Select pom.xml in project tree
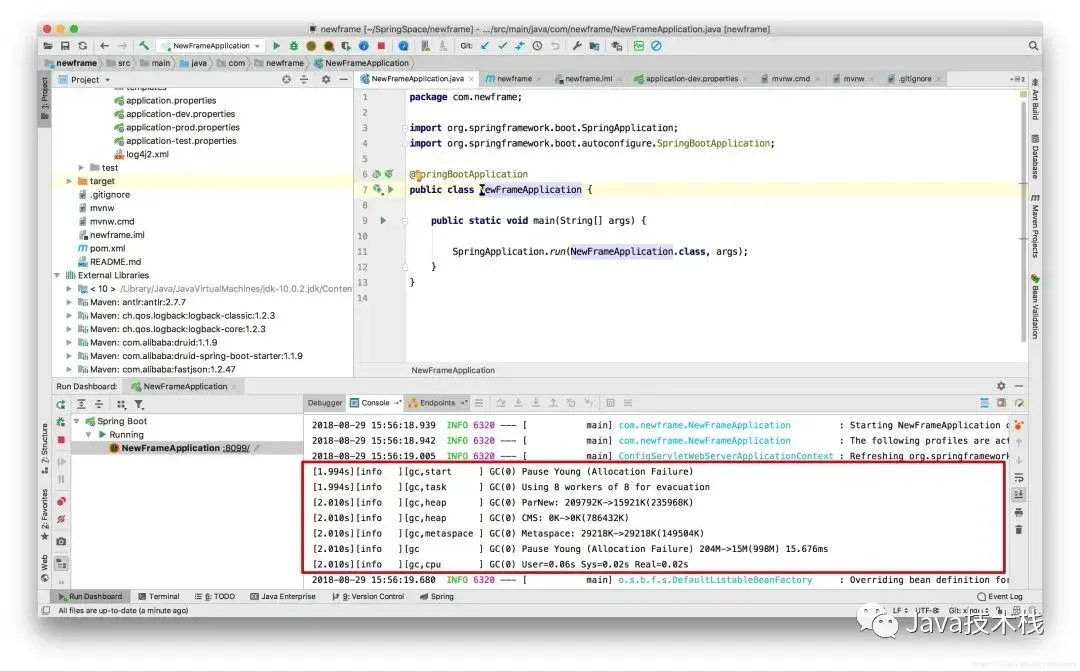Screen dimensions: 1080x671 [x=107, y=249]
